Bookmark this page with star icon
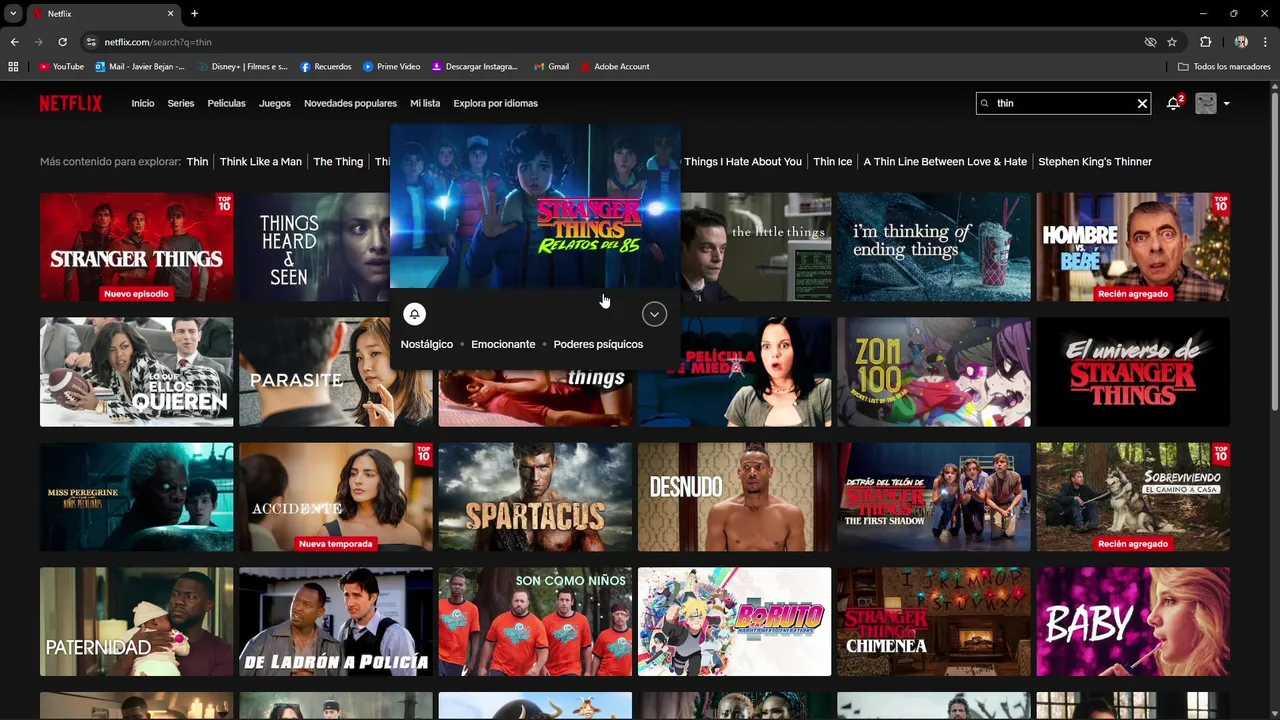This screenshot has height=720, width=1280. [x=1172, y=42]
